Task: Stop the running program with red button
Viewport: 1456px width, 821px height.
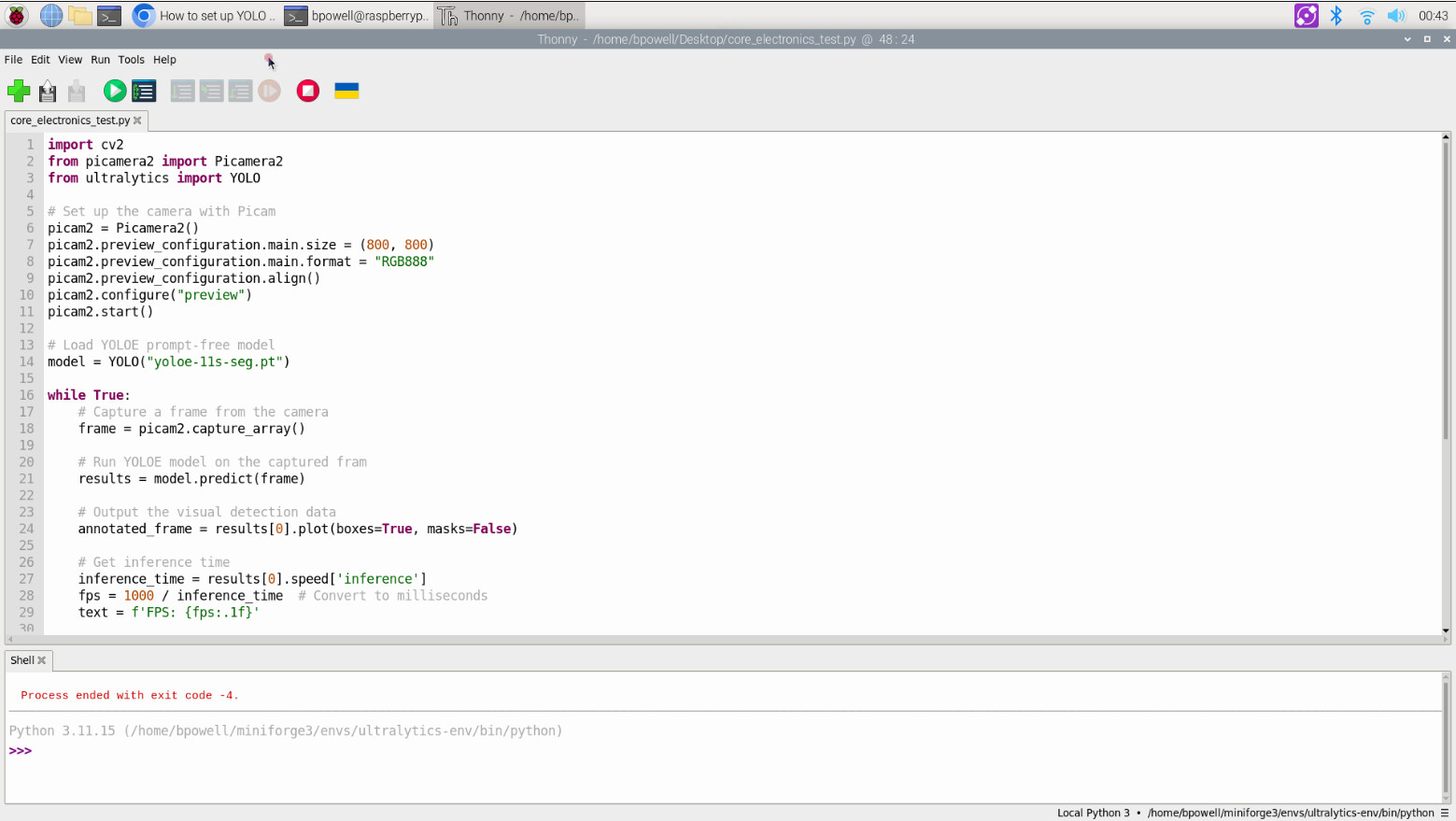Action: click(307, 91)
